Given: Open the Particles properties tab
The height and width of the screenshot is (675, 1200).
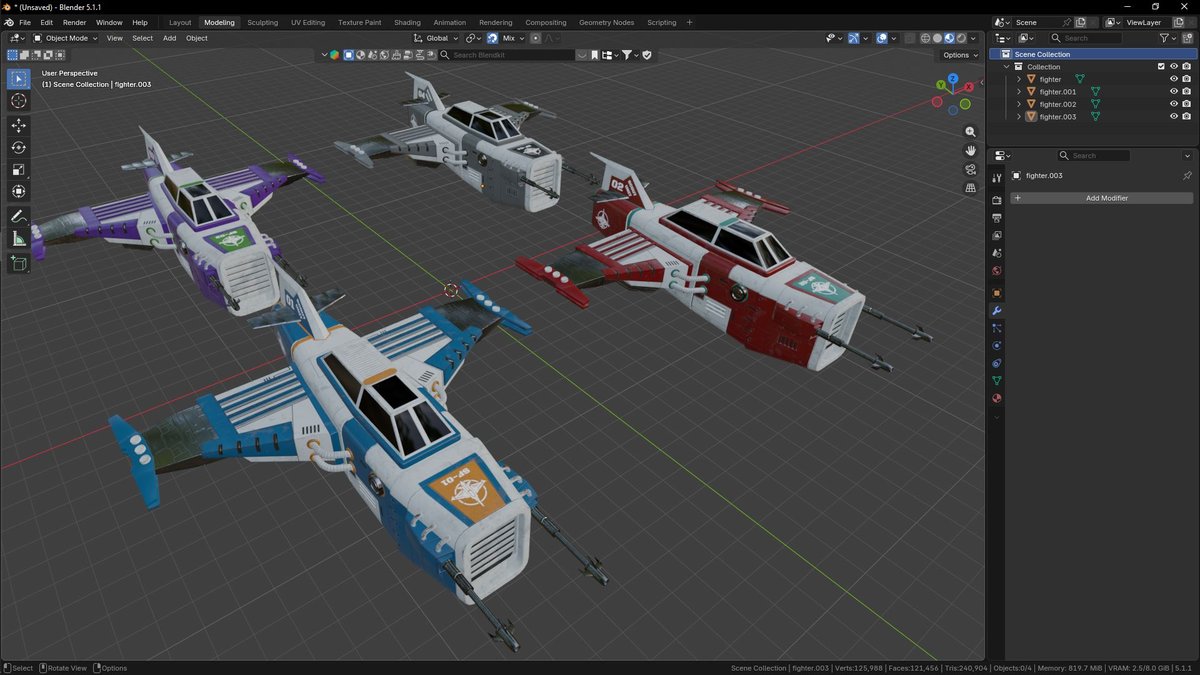Looking at the screenshot, I should [997, 328].
